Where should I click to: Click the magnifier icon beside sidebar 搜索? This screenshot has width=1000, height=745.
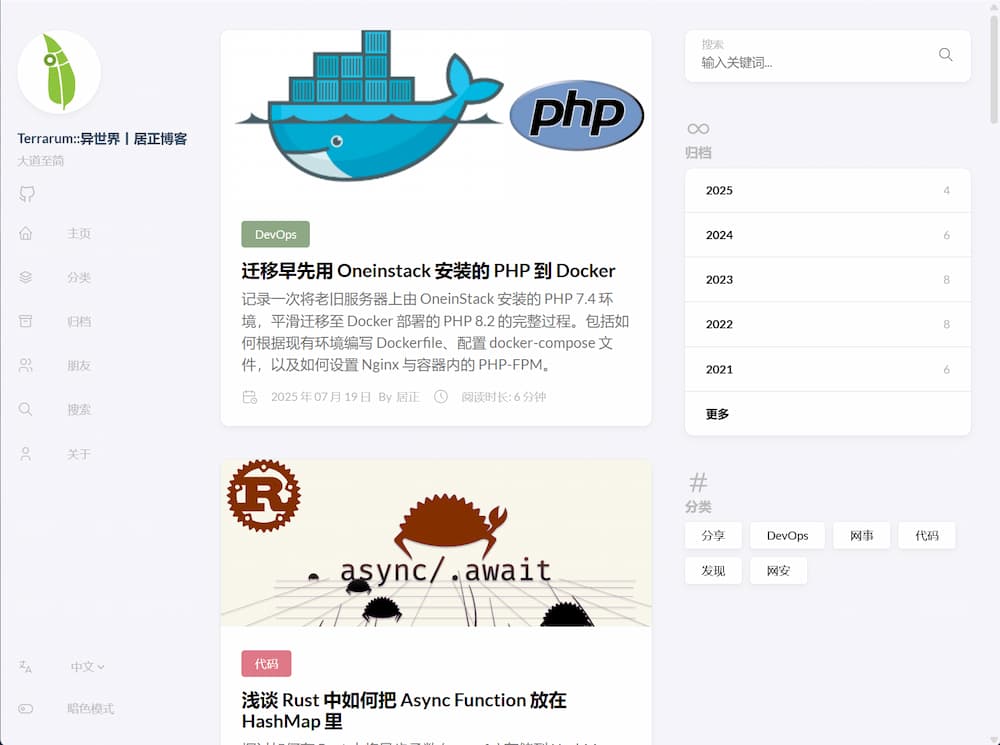(x=26, y=409)
